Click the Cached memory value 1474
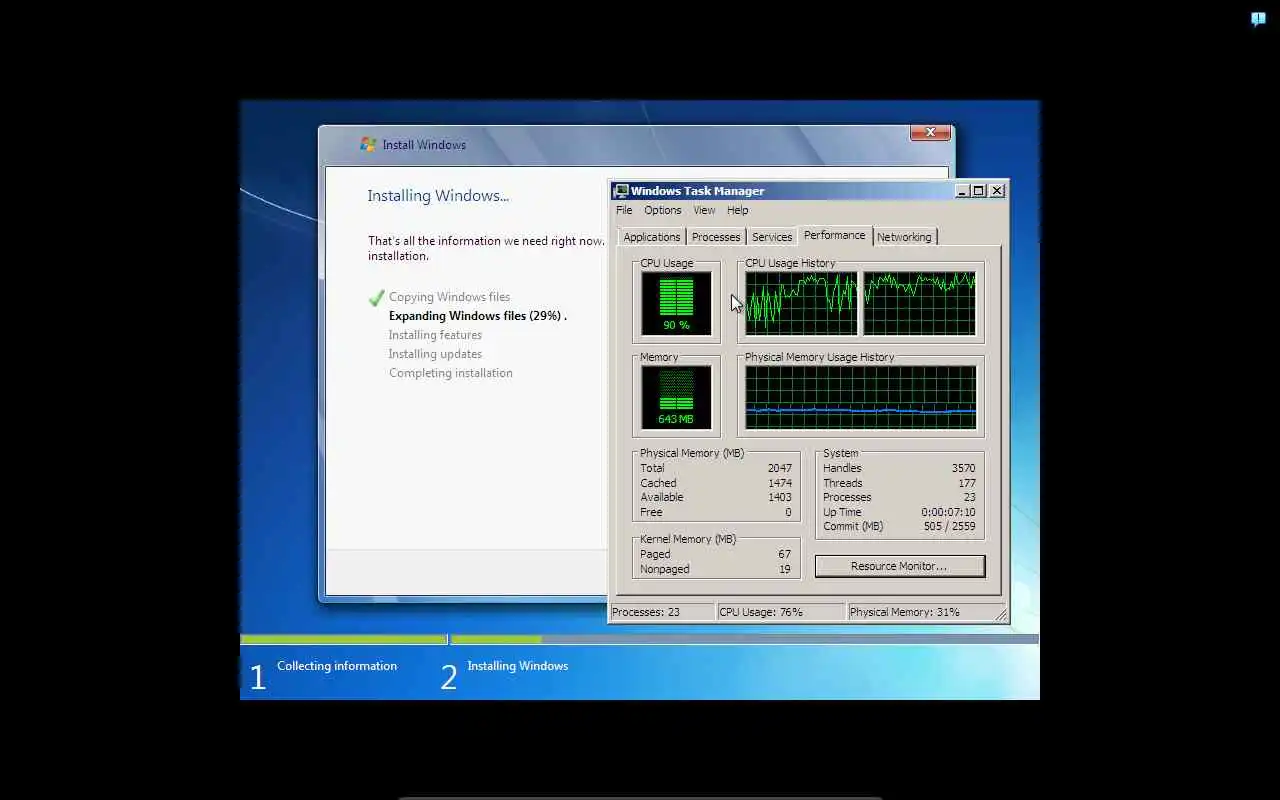The image size is (1280, 800). pyautogui.click(x=780, y=483)
